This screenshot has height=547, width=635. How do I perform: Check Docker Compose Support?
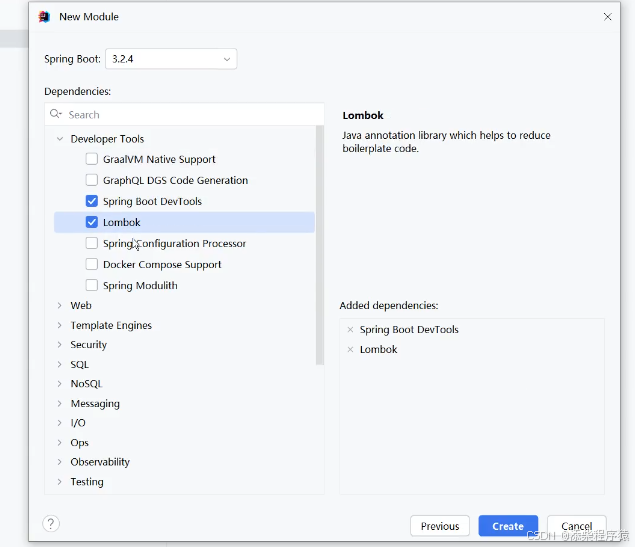coord(92,264)
